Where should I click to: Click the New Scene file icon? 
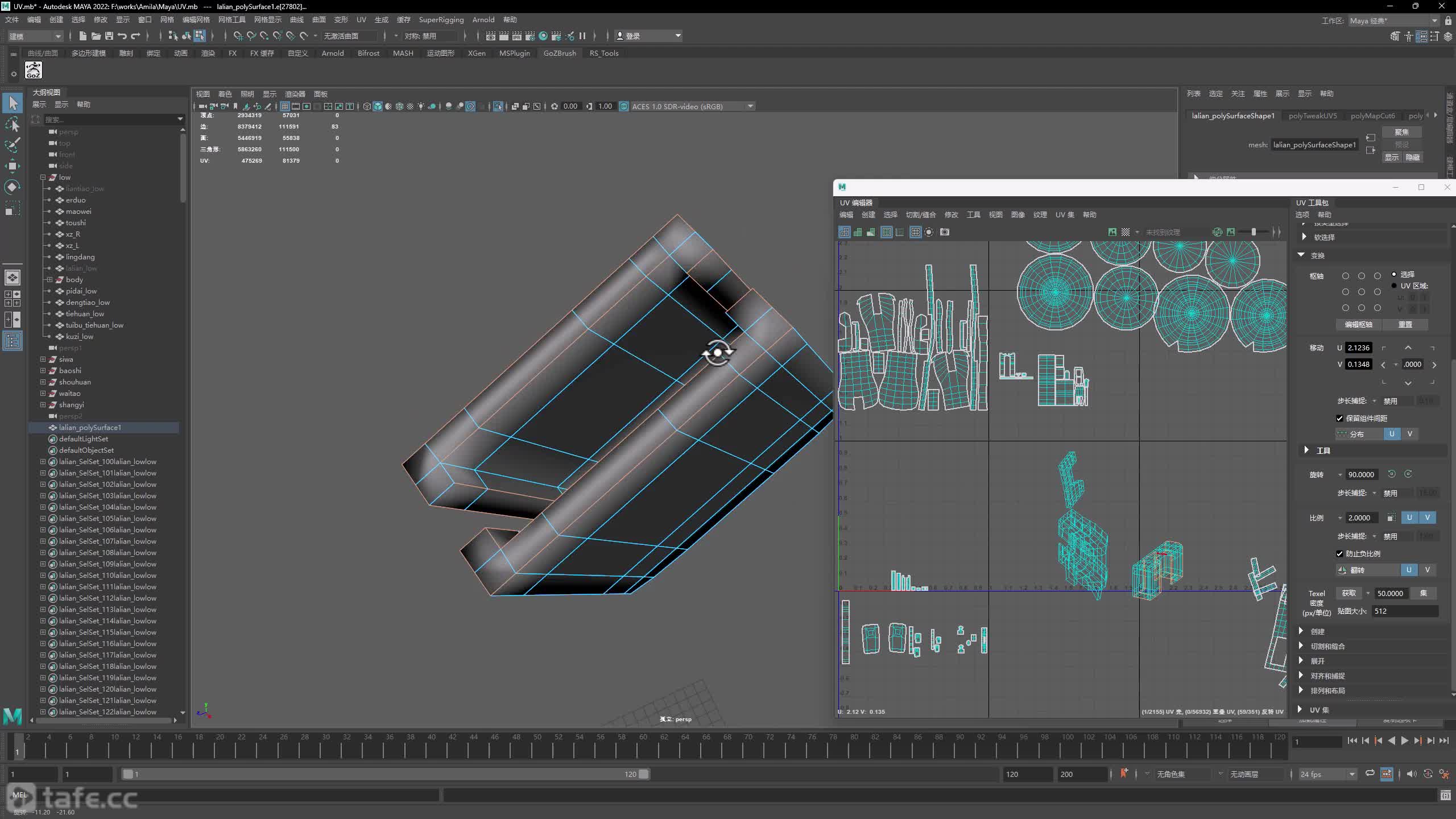(x=82, y=36)
